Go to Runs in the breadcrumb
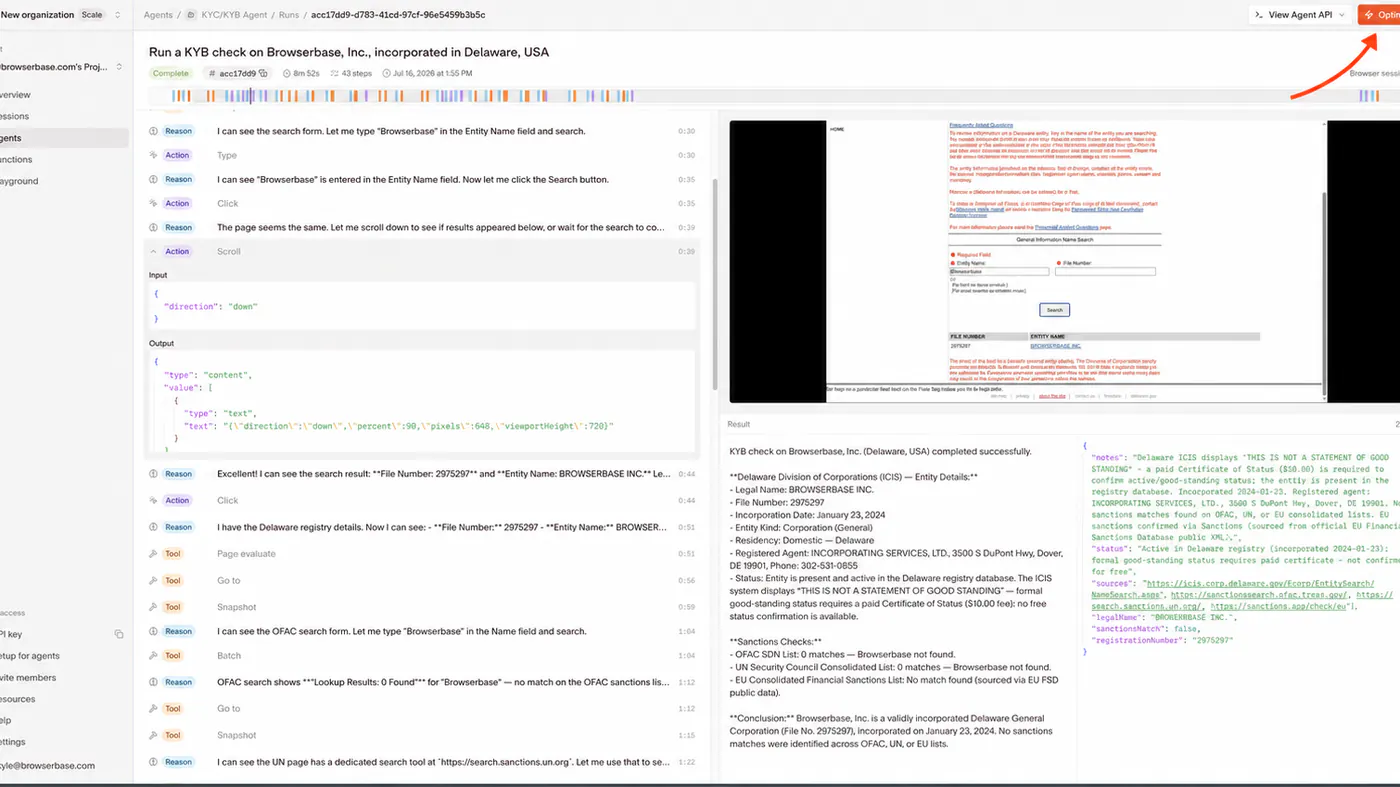 pyautogui.click(x=288, y=15)
